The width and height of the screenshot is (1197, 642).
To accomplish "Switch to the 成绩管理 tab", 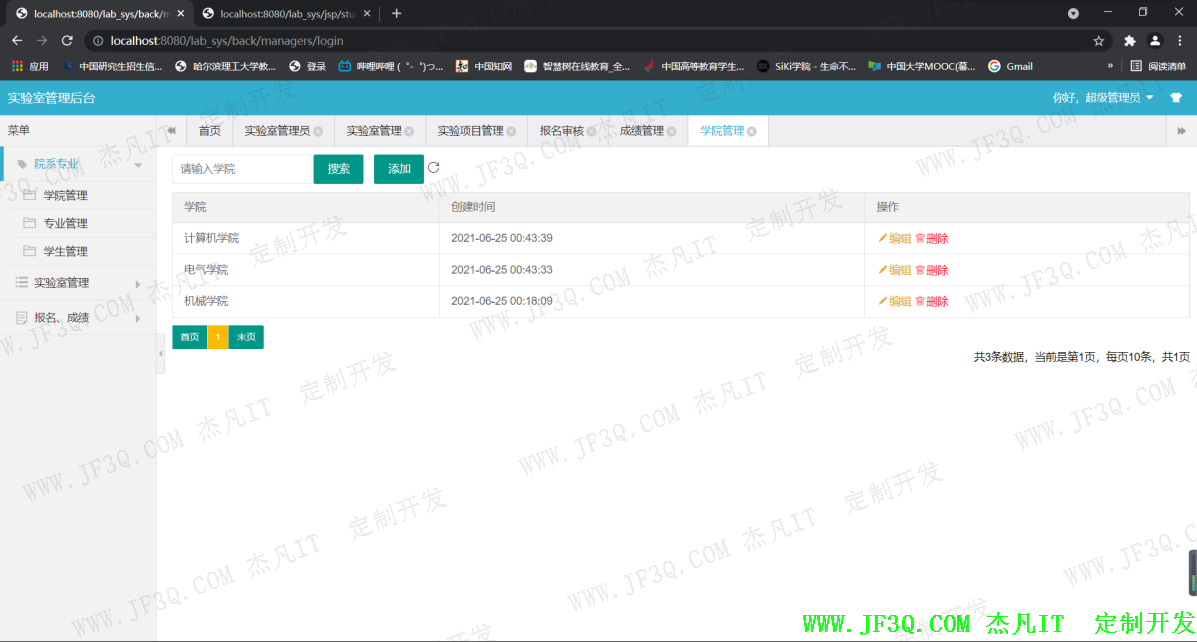I will click(641, 131).
